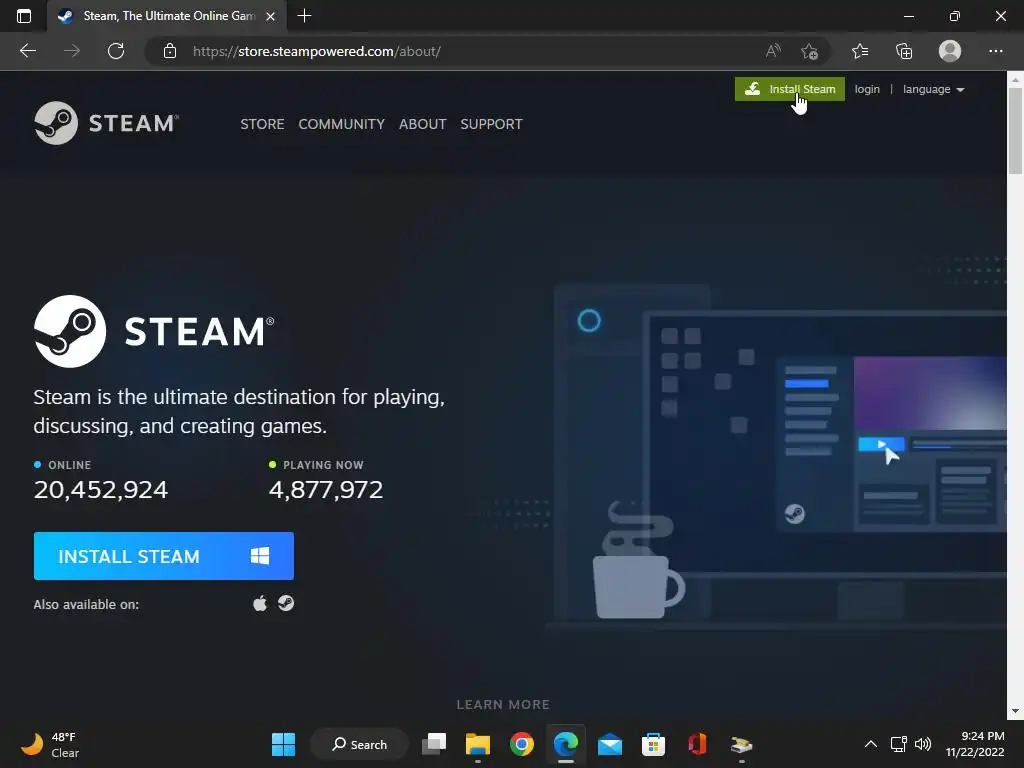Open Microsoft Store from taskbar
The height and width of the screenshot is (768, 1024).
click(x=653, y=744)
